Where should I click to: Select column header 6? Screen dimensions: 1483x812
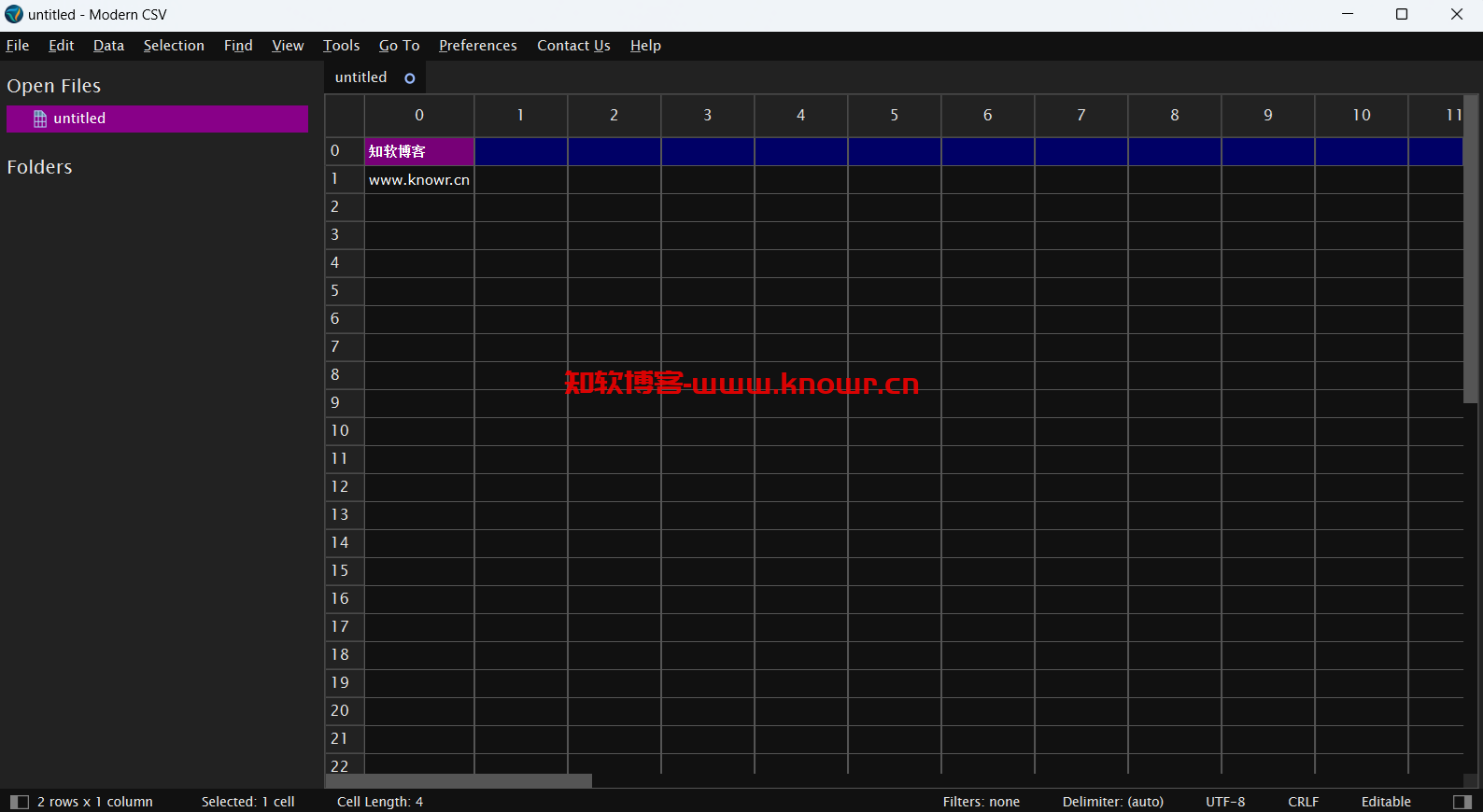click(988, 115)
